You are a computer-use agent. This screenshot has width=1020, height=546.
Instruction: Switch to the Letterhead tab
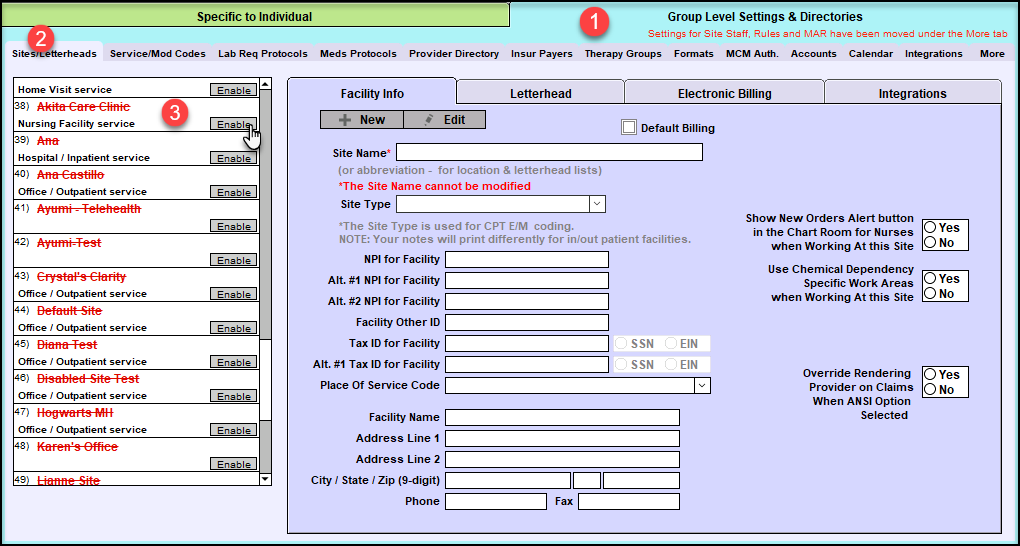pos(540,93)
